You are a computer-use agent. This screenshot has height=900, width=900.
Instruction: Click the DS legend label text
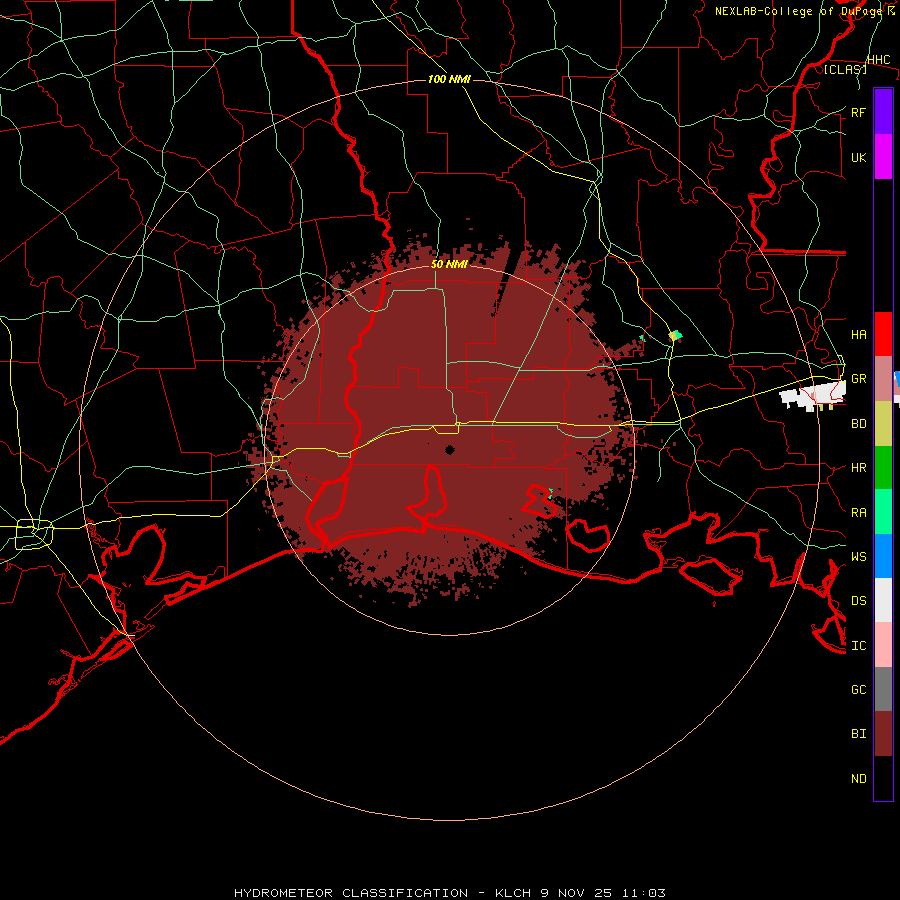click(x=859, y=601)
